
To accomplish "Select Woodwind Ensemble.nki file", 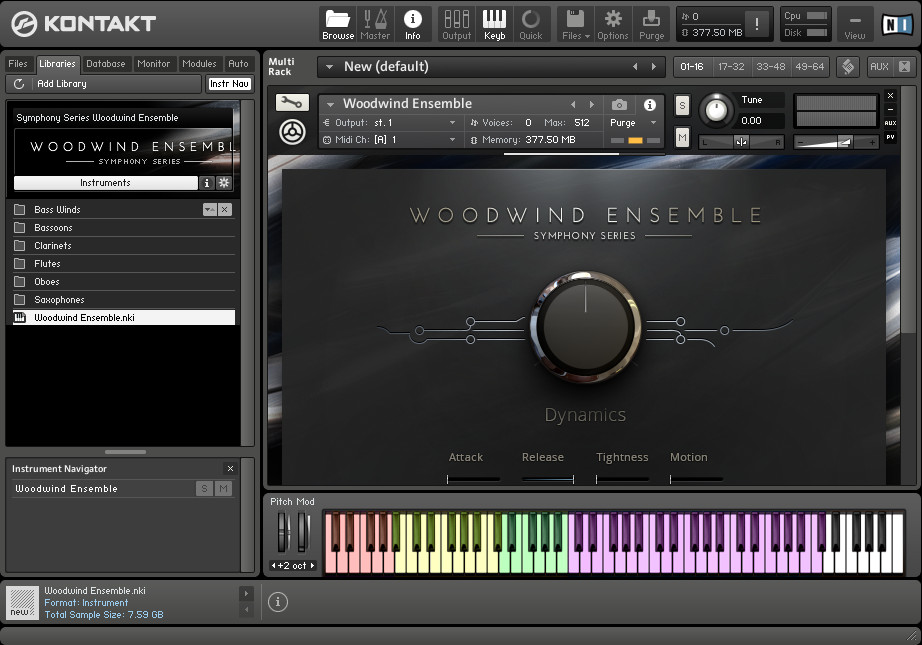I will click(123, 318).
